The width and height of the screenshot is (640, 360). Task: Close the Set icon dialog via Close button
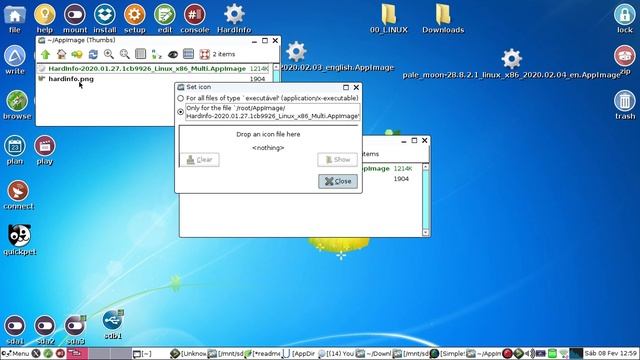tap(338, 181)
